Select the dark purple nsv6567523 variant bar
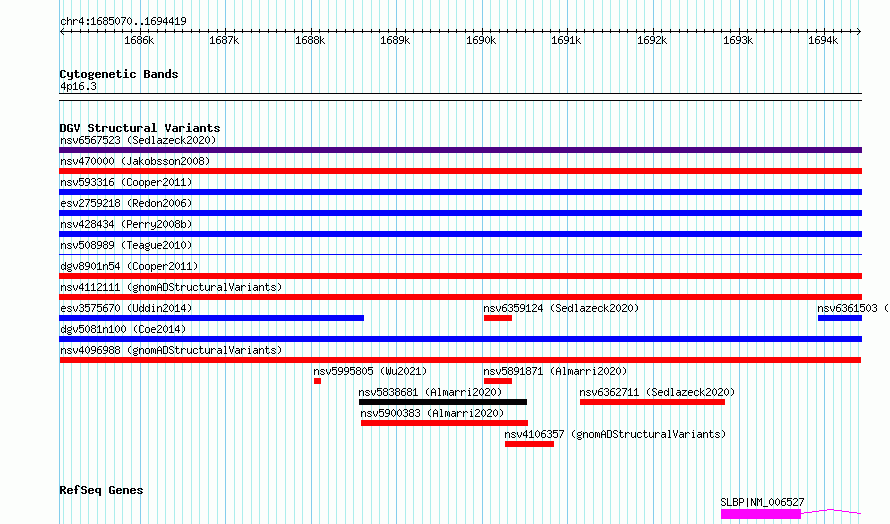Screen dimensions: 890x524 click(460, 150)
